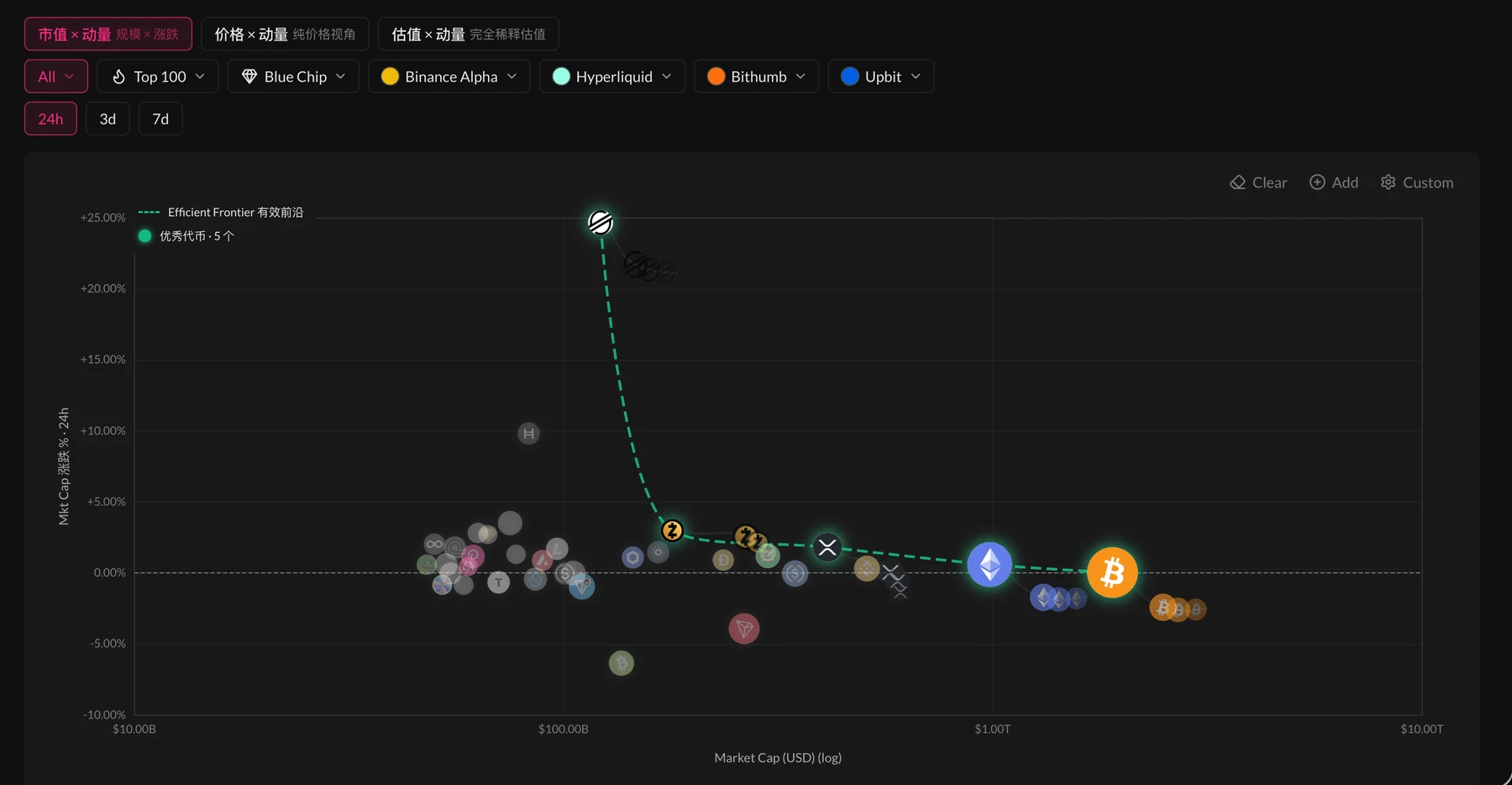The width and height of the screenshot is (1512, 785).
Task: Select the 24h timeframe
Action: point(50,119)
